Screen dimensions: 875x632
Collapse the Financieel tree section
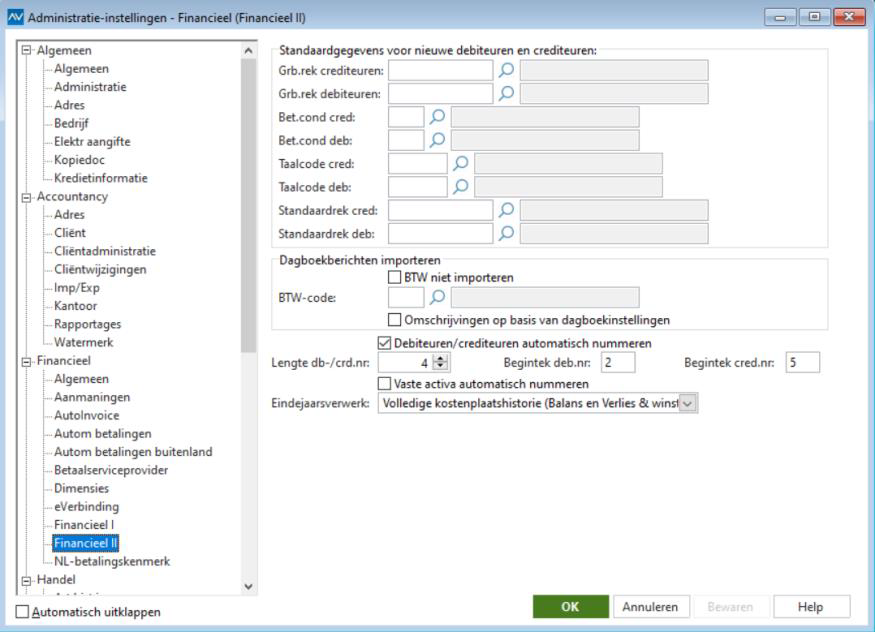pos(26,361)
